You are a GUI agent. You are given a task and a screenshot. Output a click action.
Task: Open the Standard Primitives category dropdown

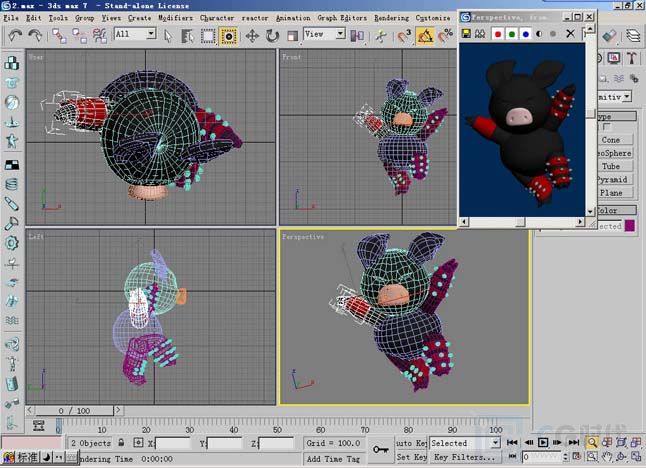pyautogui.click(x=614, y=97)
